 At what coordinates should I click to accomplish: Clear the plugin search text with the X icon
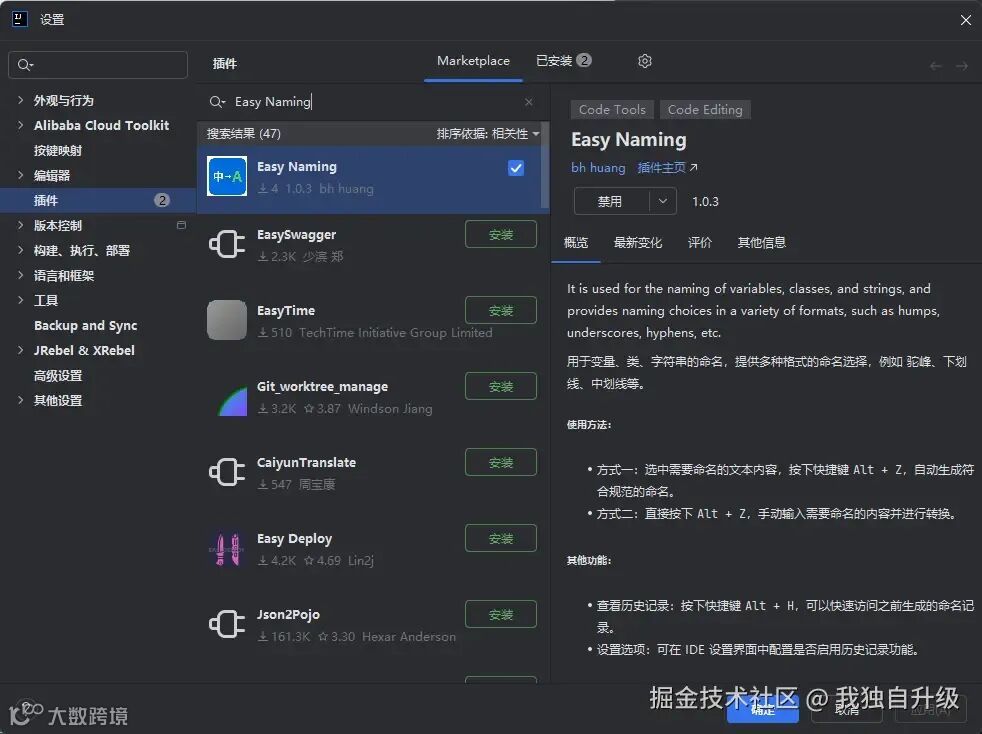coord(529,101)
